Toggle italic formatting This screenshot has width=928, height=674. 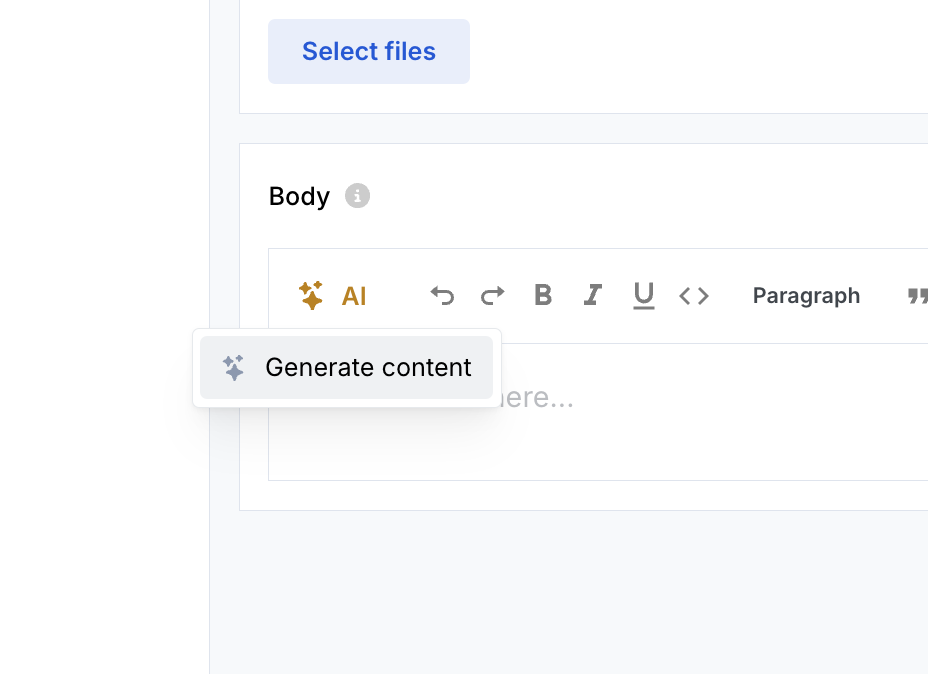click(593, 295)
